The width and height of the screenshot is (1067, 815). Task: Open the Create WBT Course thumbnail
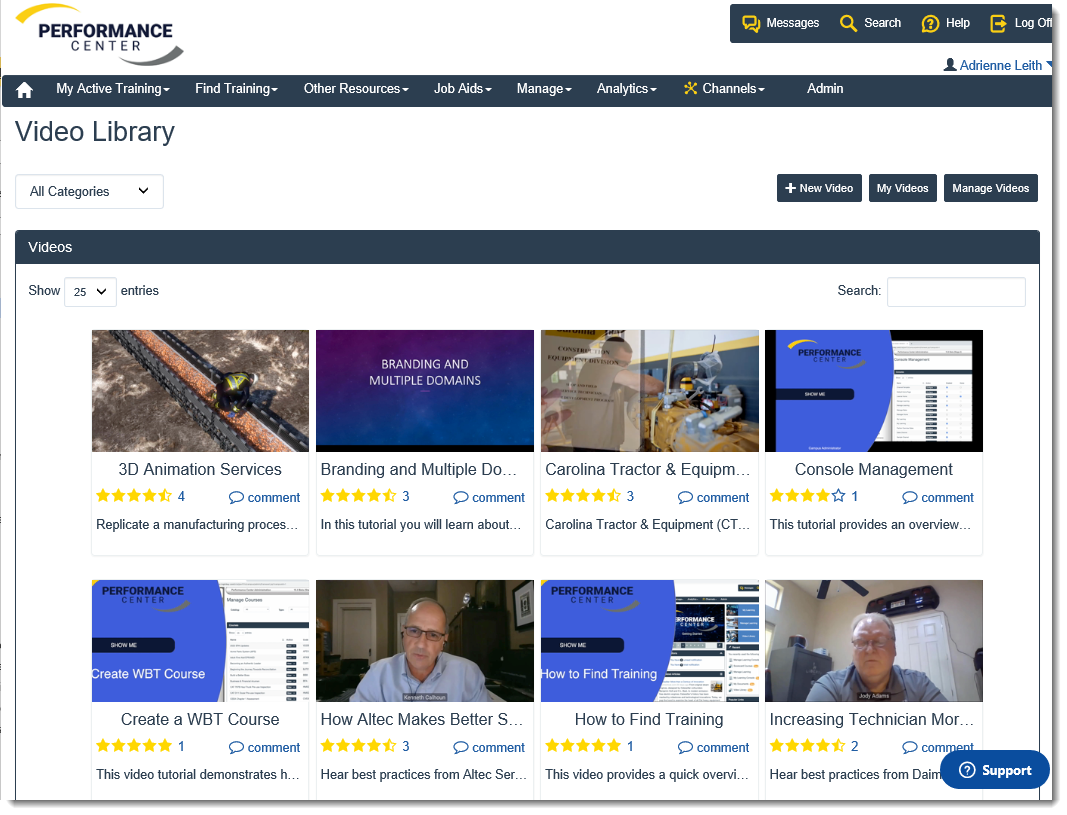pyautogui.click(x=200, y=640)
